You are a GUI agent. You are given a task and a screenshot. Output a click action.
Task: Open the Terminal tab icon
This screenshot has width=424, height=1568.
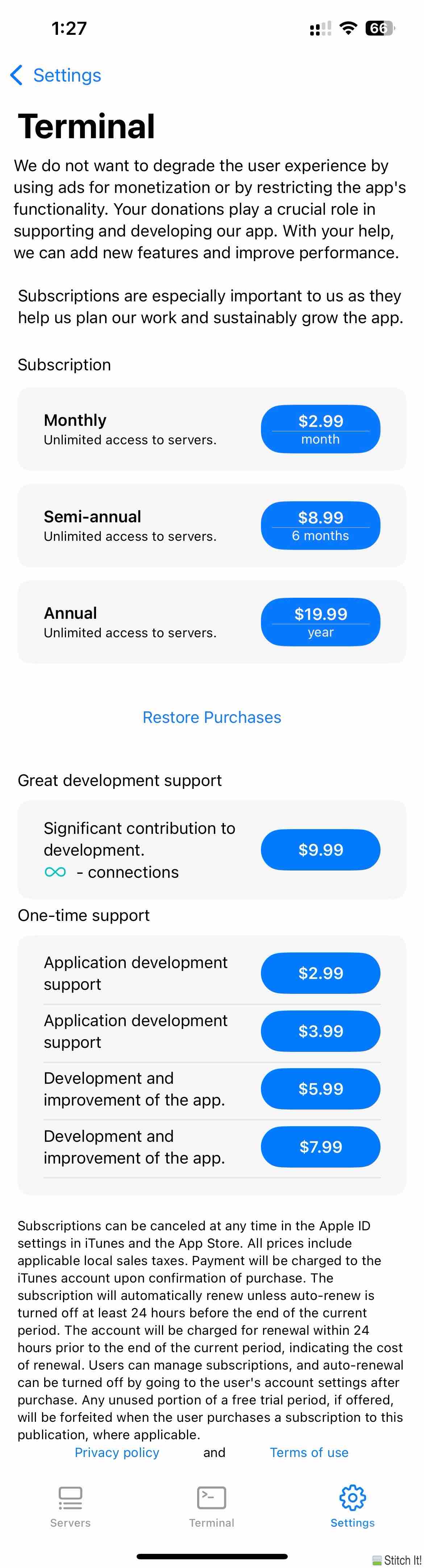click(212, 1497)
